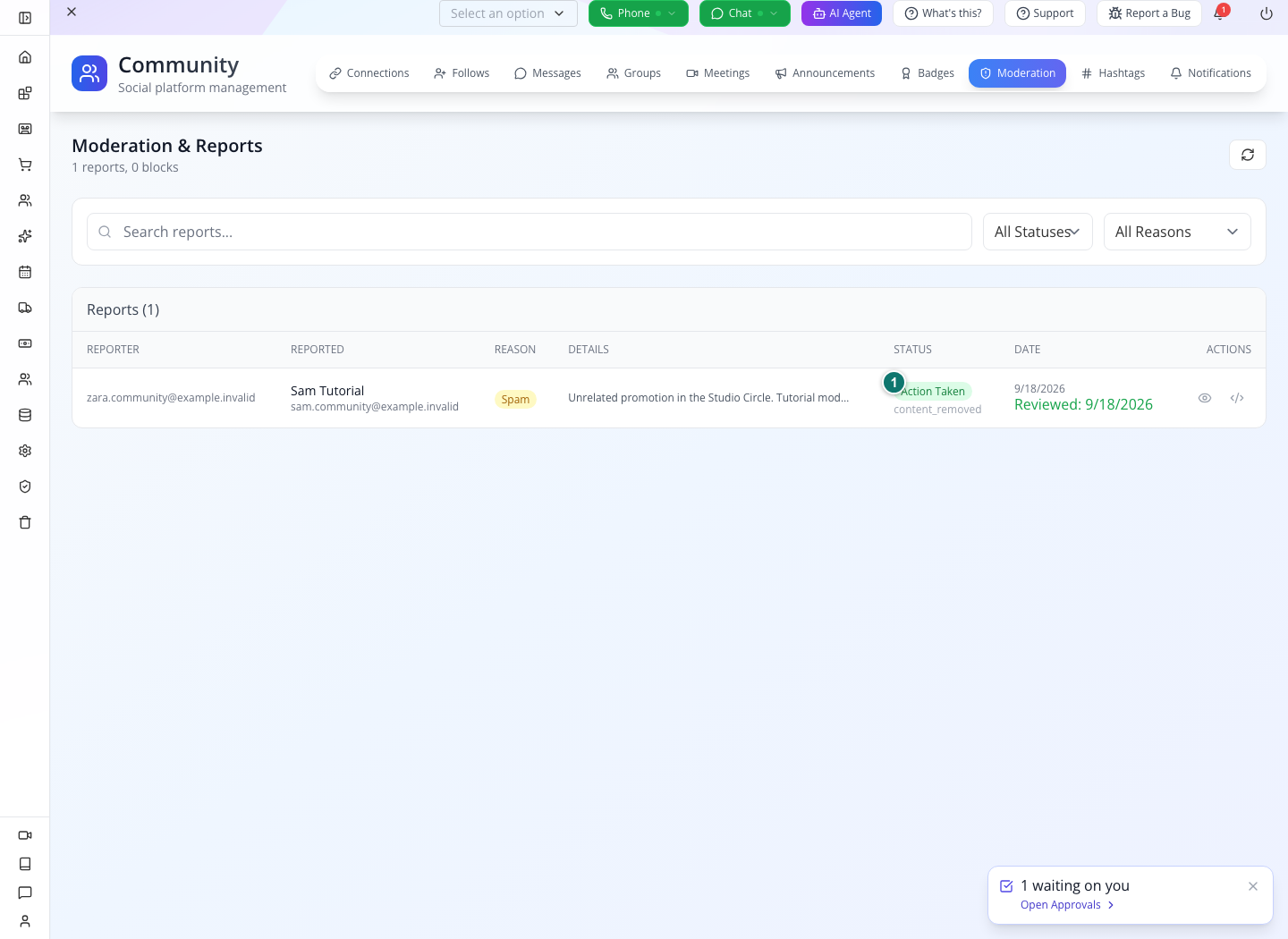
Task: Click the Action Taken status badge
Action: click(933, 392)
